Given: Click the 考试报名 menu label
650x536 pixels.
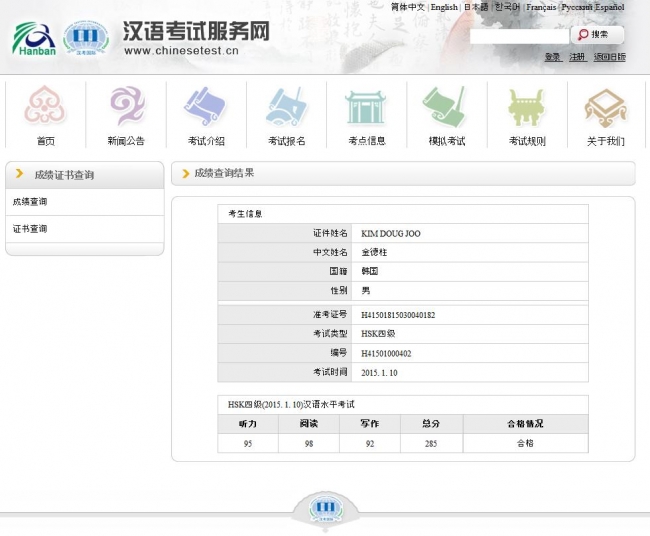Looking at the screenshot, I should pyautogui.click(x=286, y=141).
